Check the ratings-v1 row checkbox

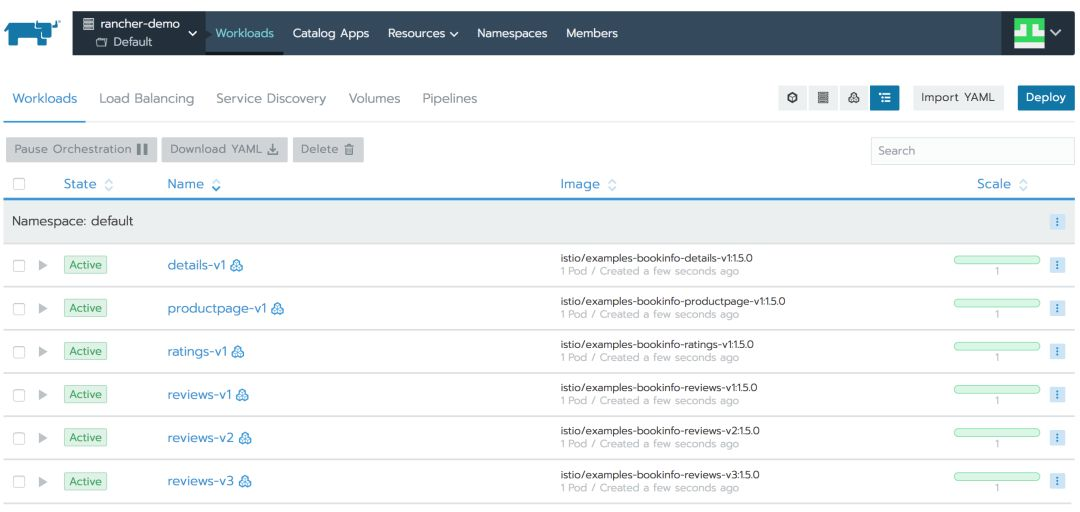pos(19,352)
